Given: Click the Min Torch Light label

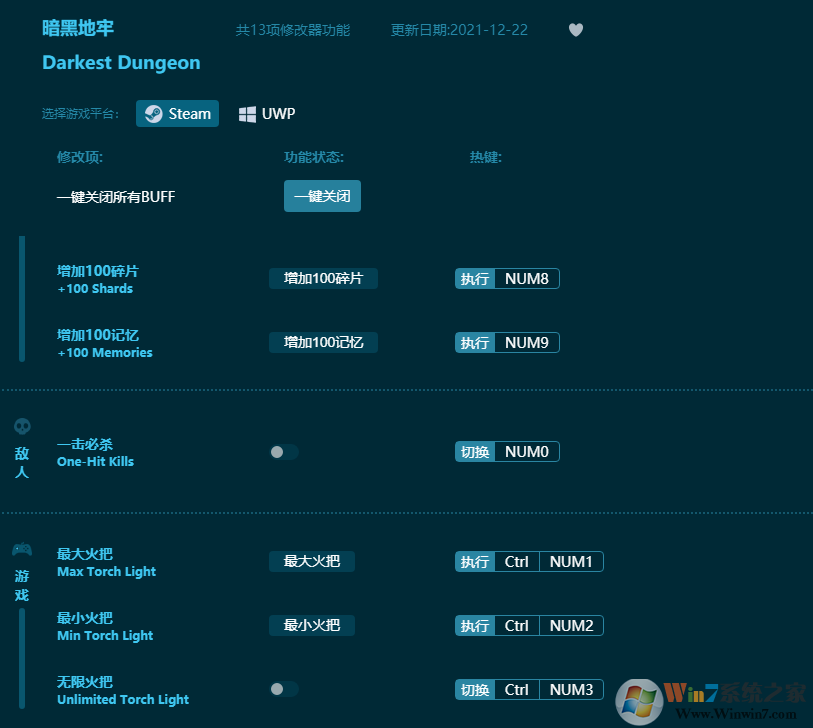Looking at the screenshot, I should pyautogui.click(x=105, y=635).
